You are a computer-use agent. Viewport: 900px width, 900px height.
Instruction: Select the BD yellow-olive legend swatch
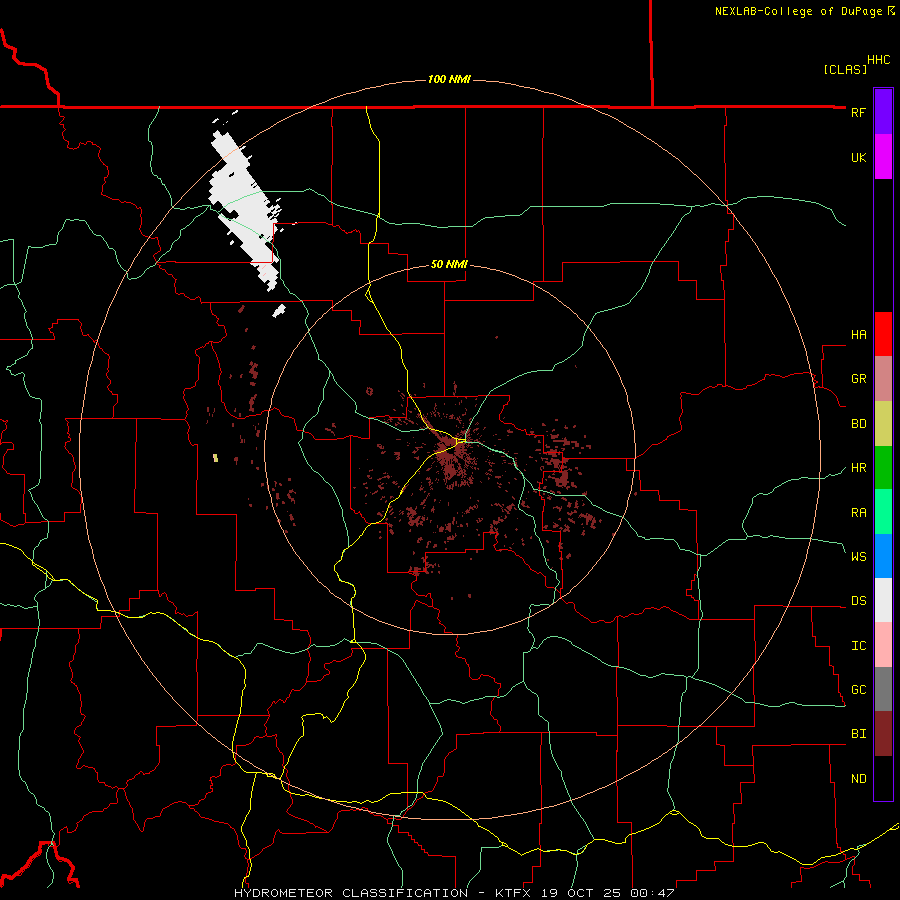tap(883, 424)
